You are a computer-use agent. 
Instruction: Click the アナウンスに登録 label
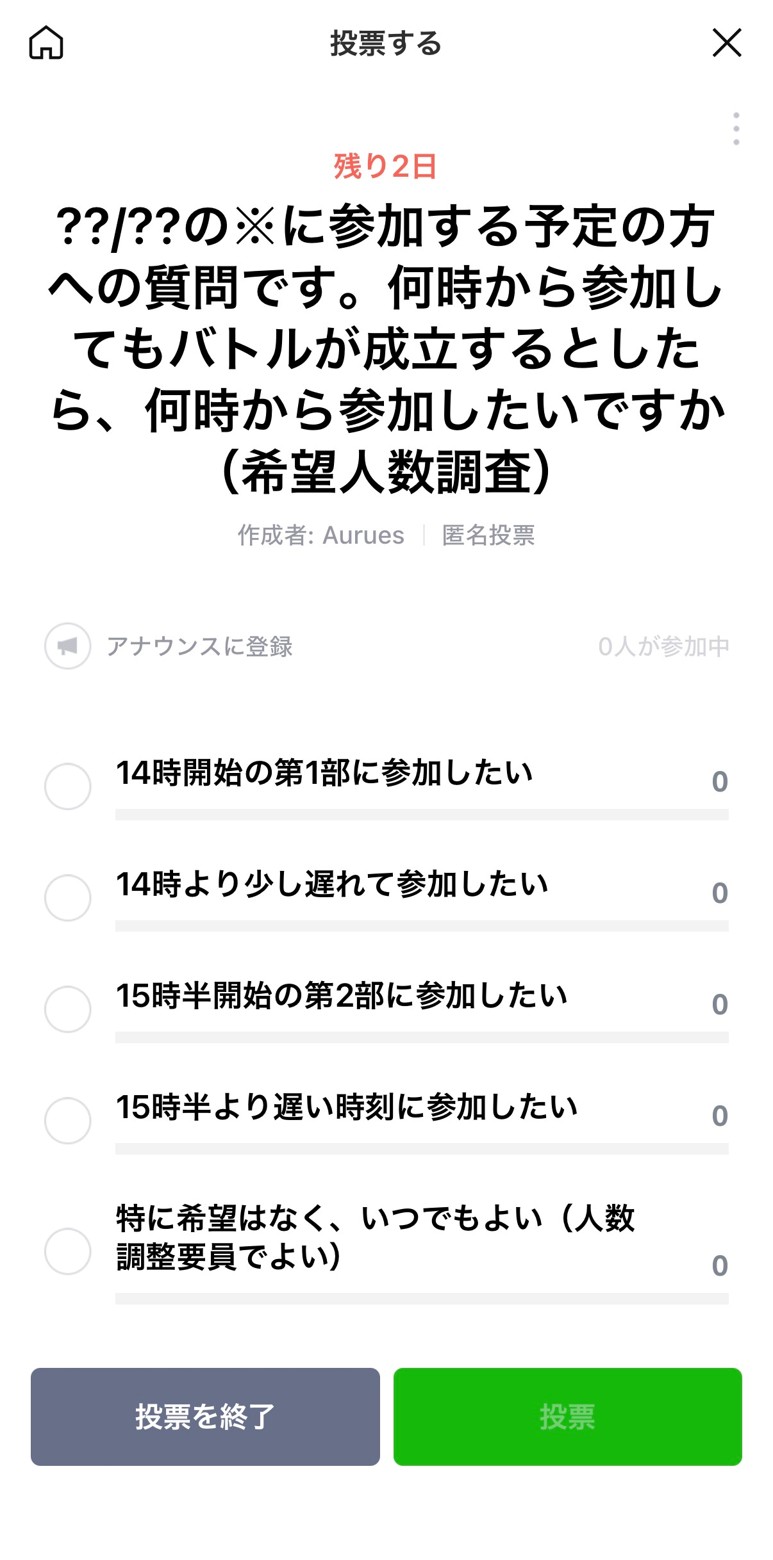(x=200, y=646)
